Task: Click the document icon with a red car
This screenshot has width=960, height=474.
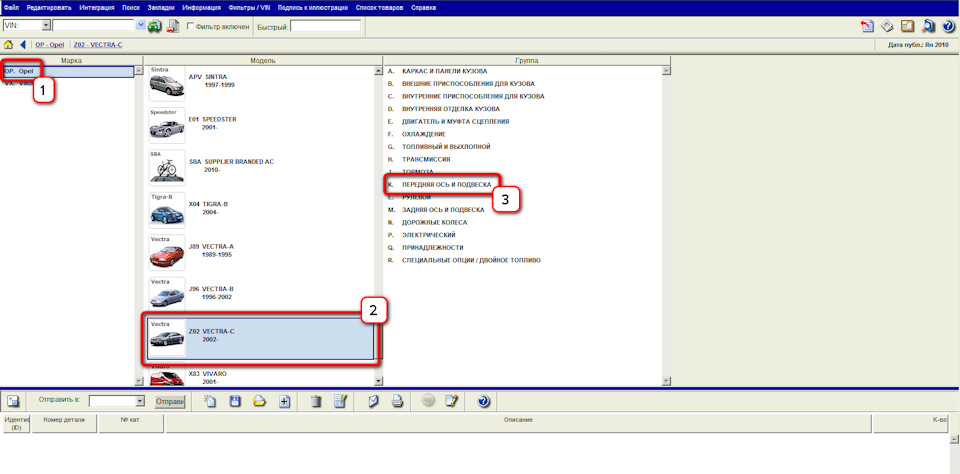Action: coord(173,26)
